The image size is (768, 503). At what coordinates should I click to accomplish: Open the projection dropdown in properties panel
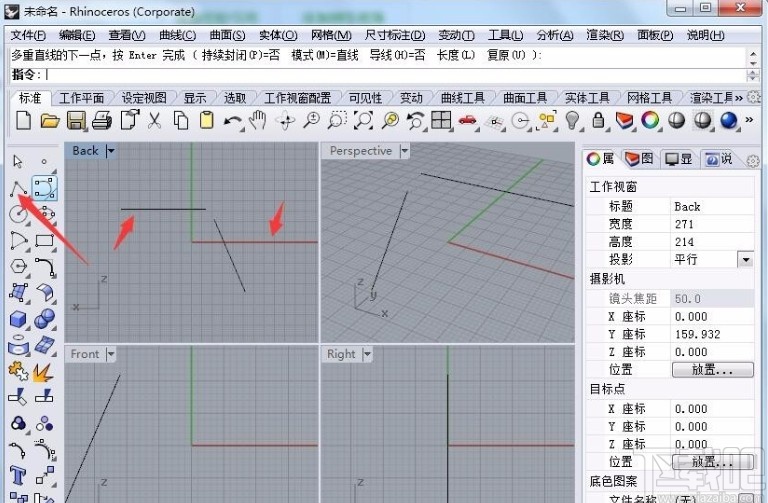click(x=745, y=259)
